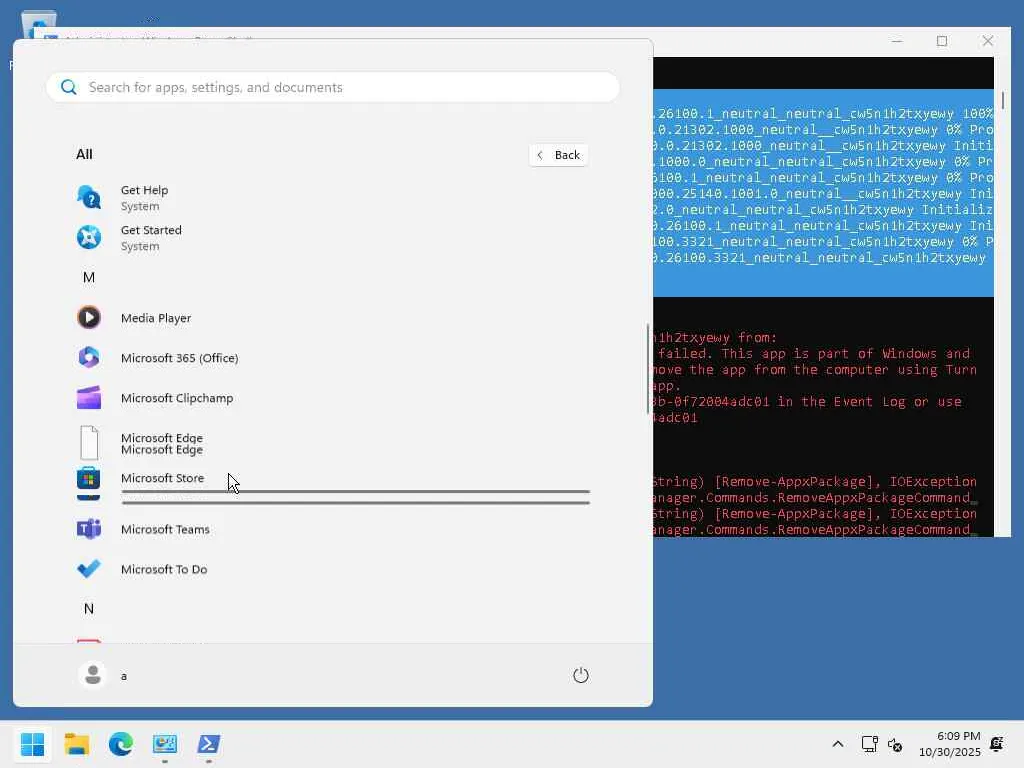
Task: Select 'Microsoft To Do' app label
Action: click(x=164, y=569)
